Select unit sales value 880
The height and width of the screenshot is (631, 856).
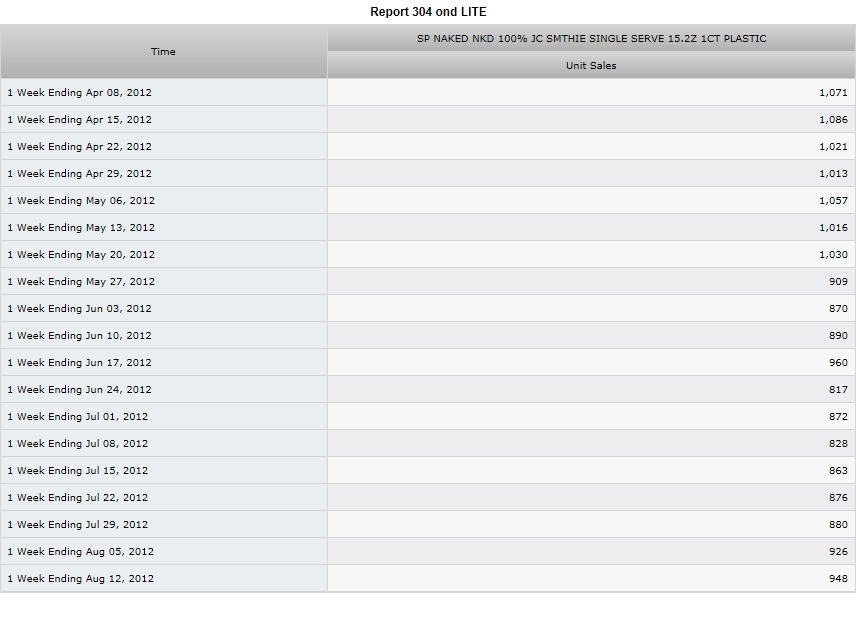[838, 525]
